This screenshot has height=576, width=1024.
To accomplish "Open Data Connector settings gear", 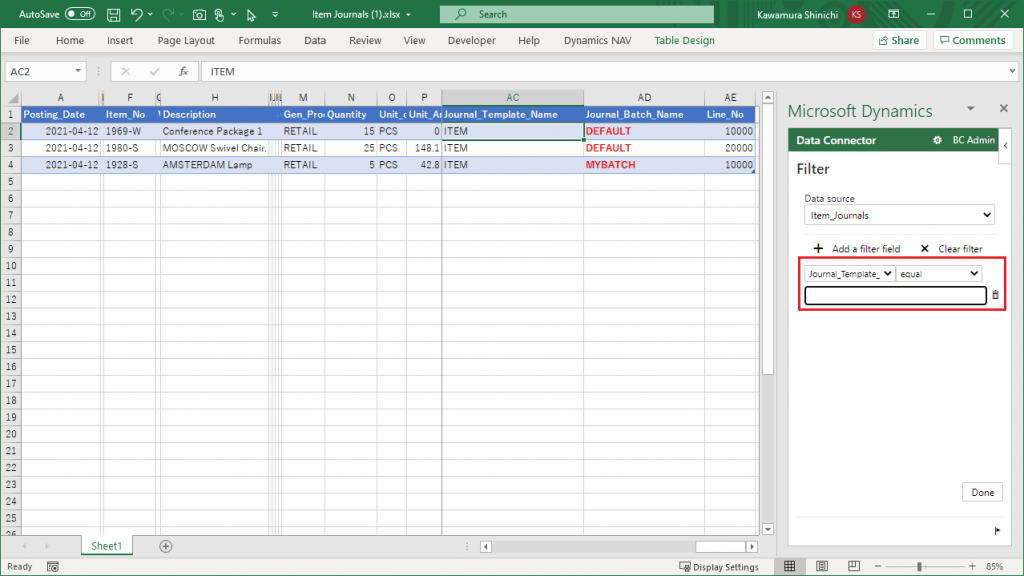I will click(x=937, y=140).
